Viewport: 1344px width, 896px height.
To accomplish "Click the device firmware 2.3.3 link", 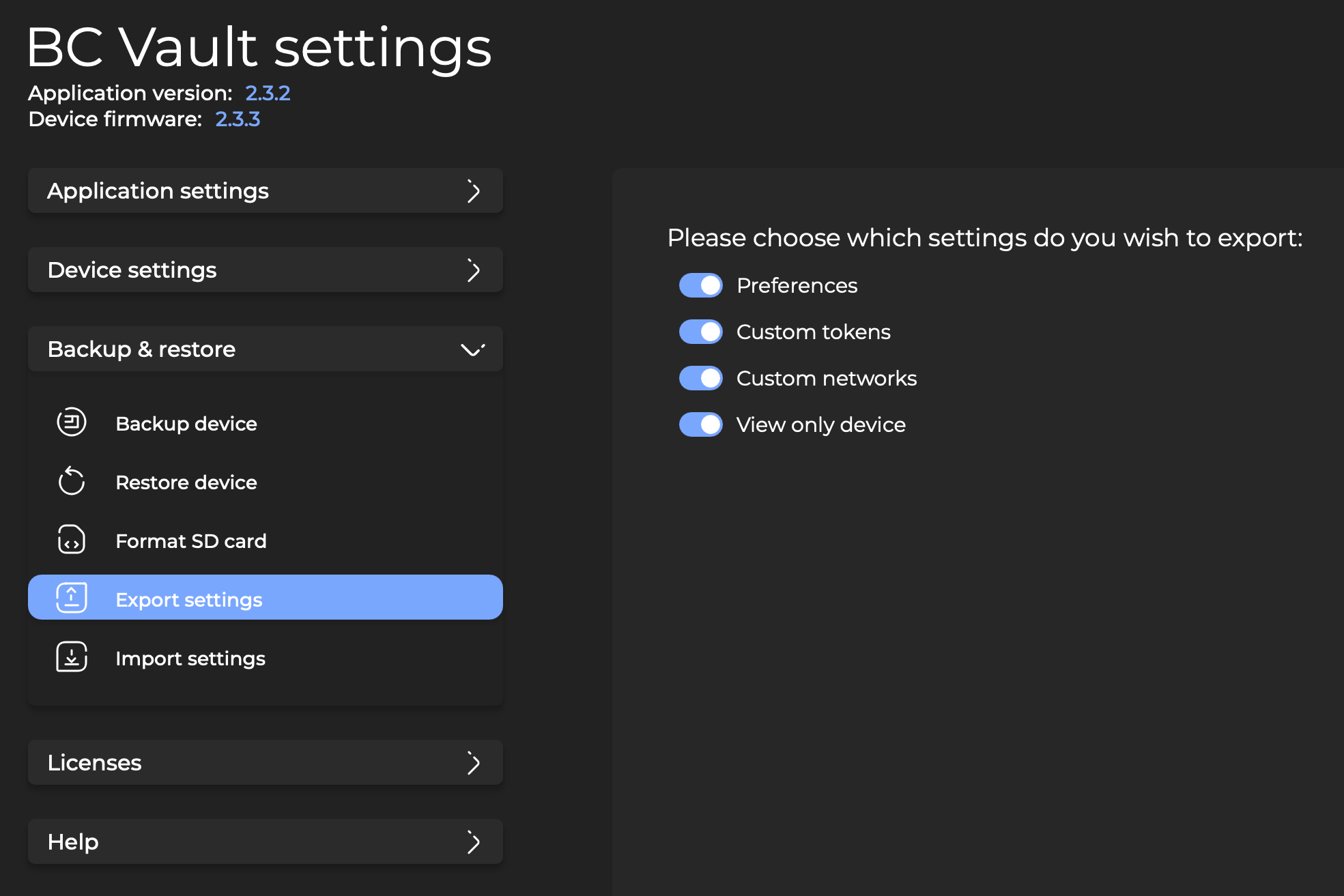I will click(x=238, y=119).
